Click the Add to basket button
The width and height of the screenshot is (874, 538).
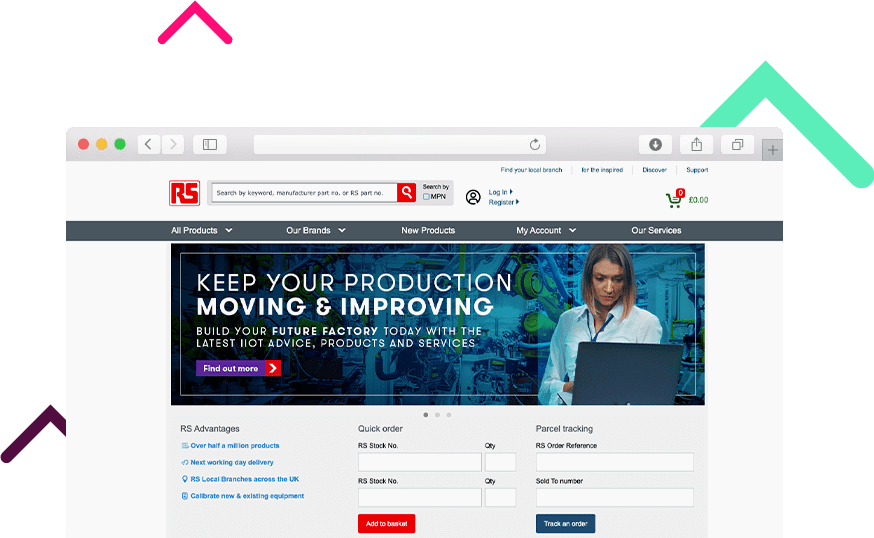point(386,524)
